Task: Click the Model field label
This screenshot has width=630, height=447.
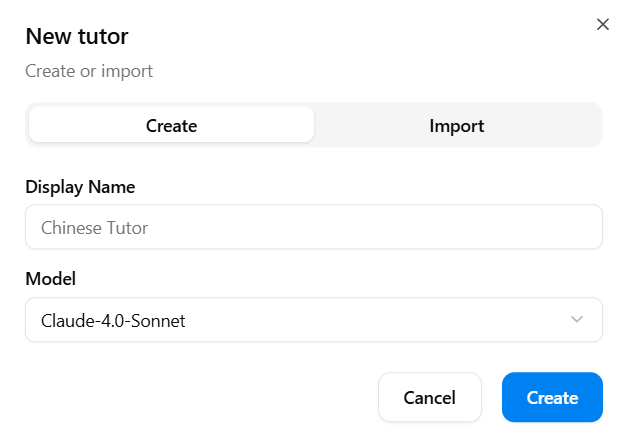Action: [x=50, y=279]
